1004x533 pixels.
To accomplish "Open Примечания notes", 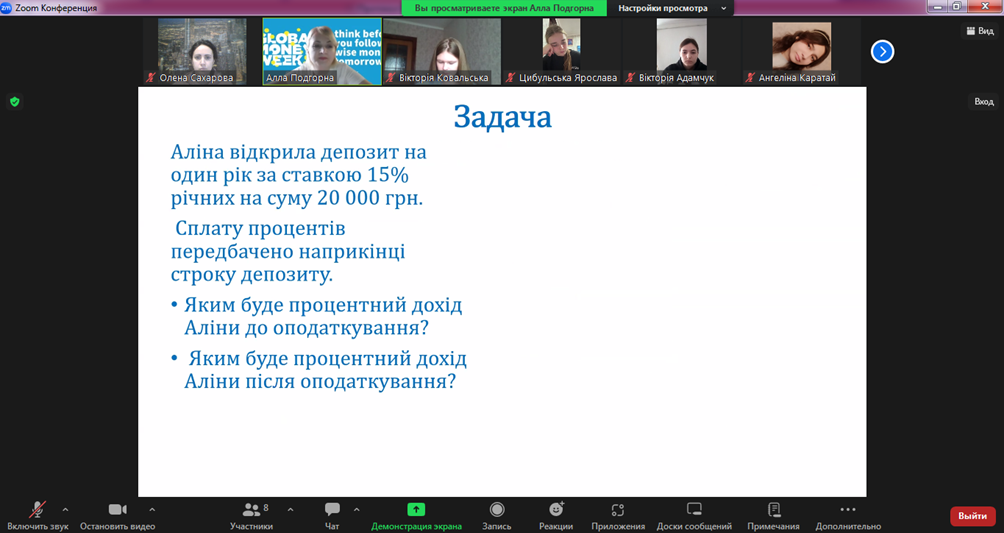I will (773, 516).
